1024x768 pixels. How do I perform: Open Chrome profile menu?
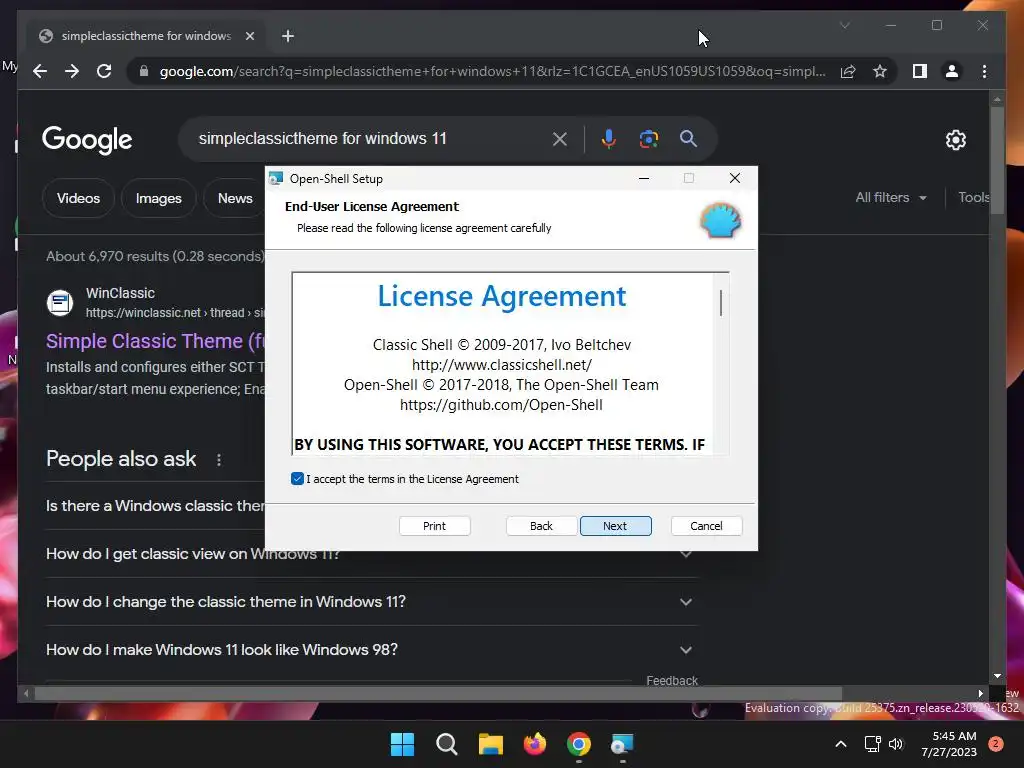pos(952,71)
